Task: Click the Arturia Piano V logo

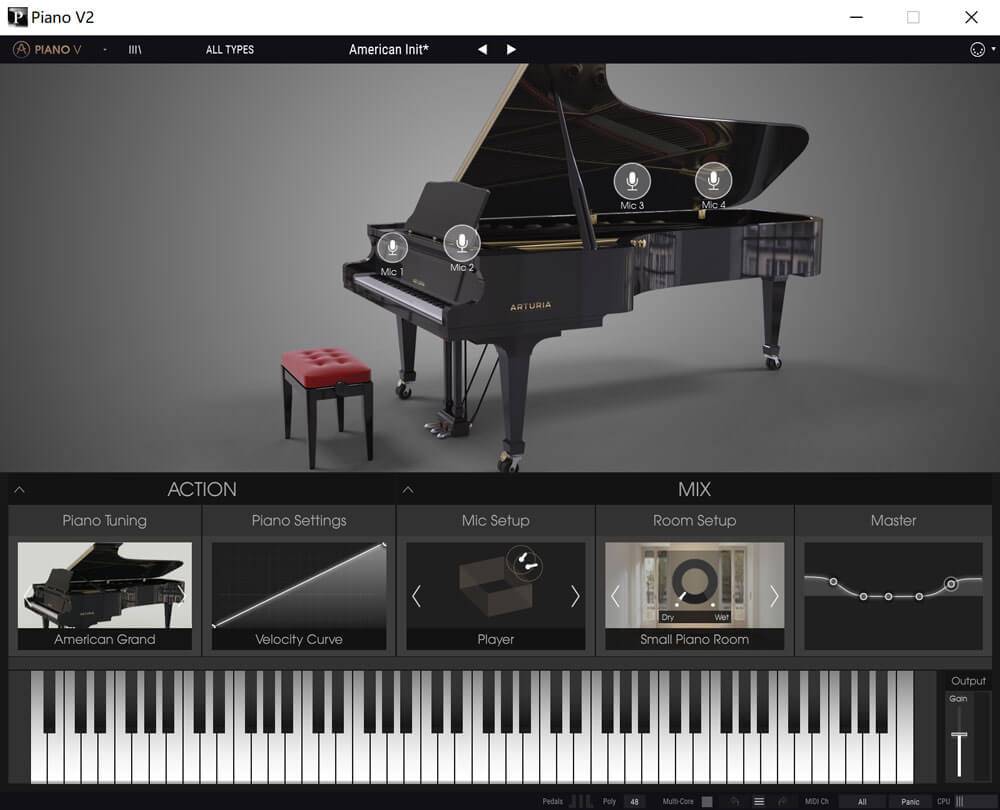Action: pos(48,49)
